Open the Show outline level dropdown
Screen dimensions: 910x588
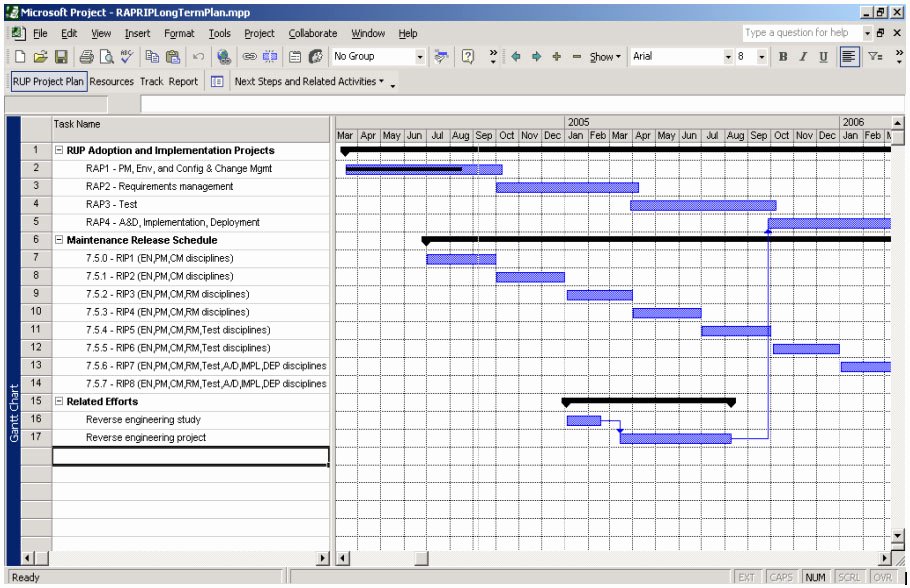pyautogui.click(x=605, y=56)
